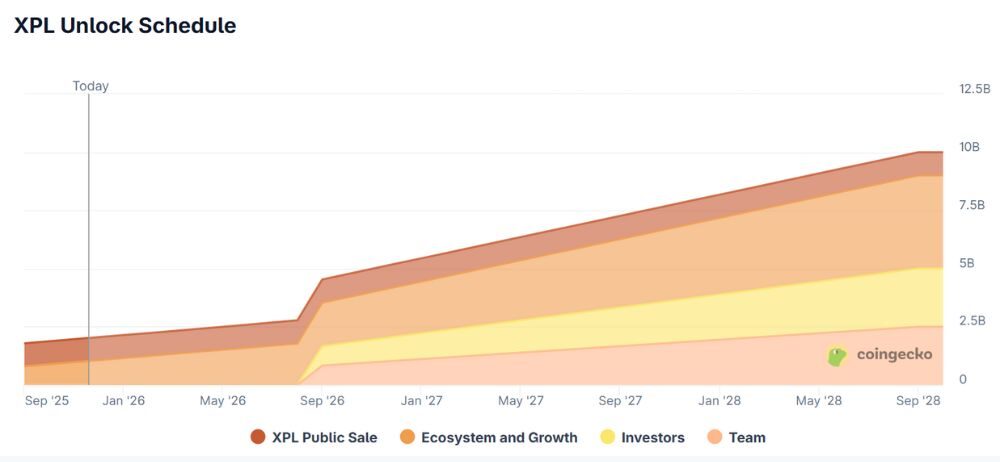Click the Sep '26 x-axis label
This screenshot has width=1000, height=462.
coord(322,401)
